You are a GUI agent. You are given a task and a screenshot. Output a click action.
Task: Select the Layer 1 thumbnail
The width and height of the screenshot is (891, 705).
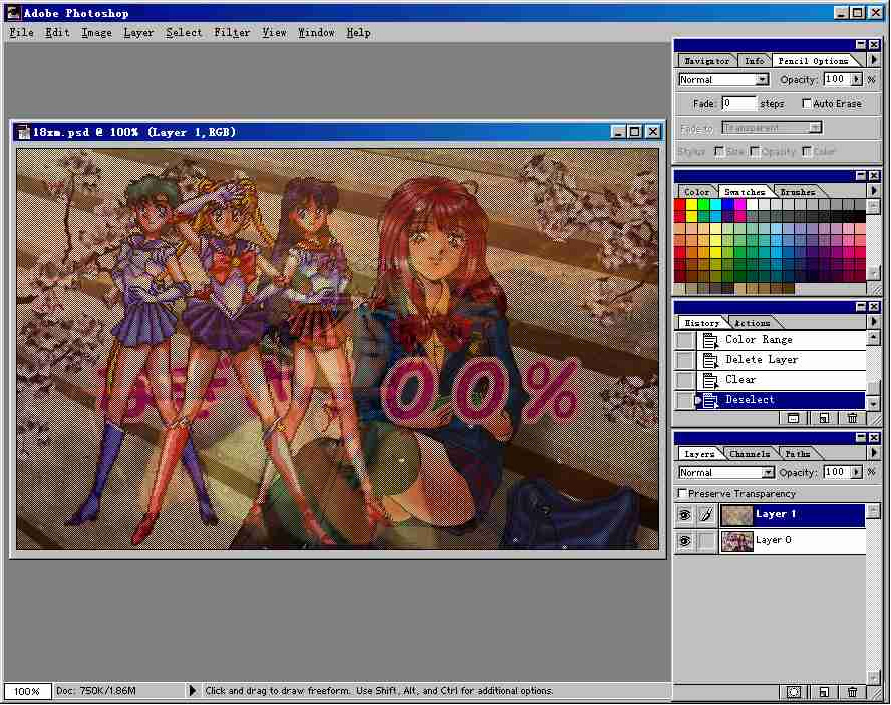coord(736,515)
